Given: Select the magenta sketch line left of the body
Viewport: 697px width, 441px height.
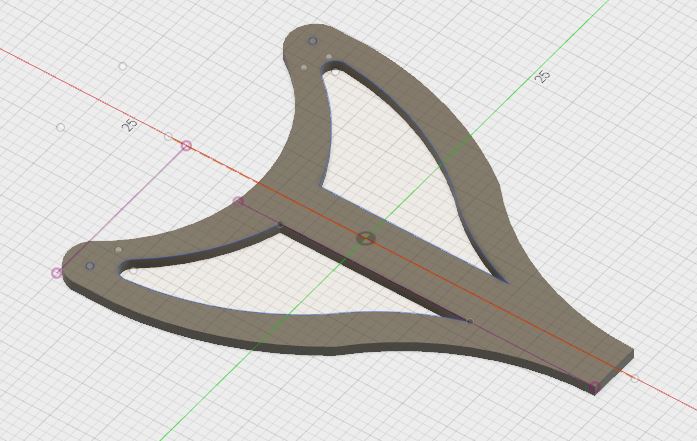Looking at the screenshot, I should tap(120, 210).
